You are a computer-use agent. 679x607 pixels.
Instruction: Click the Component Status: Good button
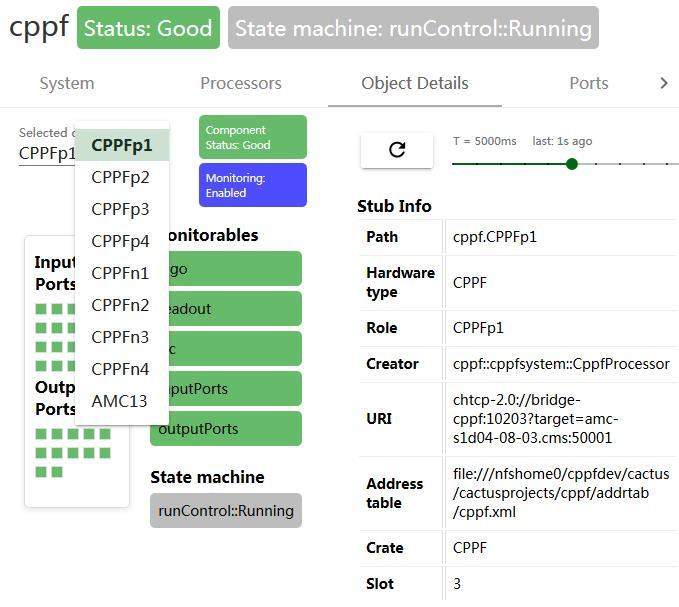pos(253,137)
